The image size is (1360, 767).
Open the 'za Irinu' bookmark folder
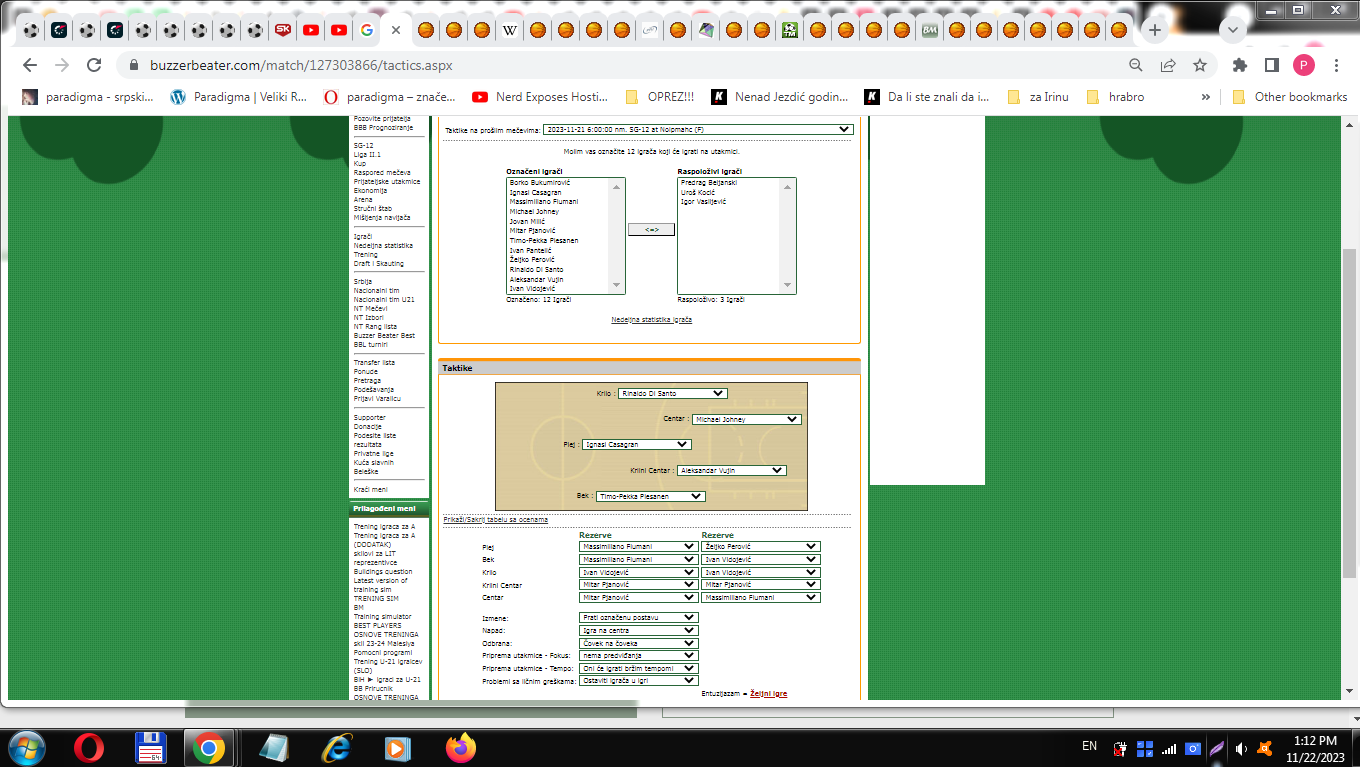coord(1037,97)
